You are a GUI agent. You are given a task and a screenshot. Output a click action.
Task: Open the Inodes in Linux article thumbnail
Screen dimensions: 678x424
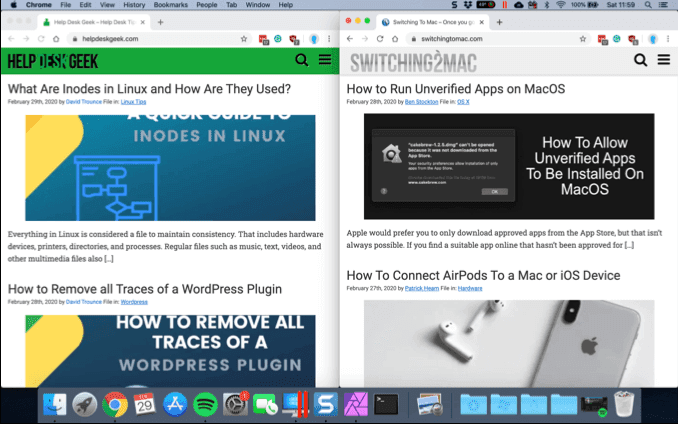[x=170, y=168]
